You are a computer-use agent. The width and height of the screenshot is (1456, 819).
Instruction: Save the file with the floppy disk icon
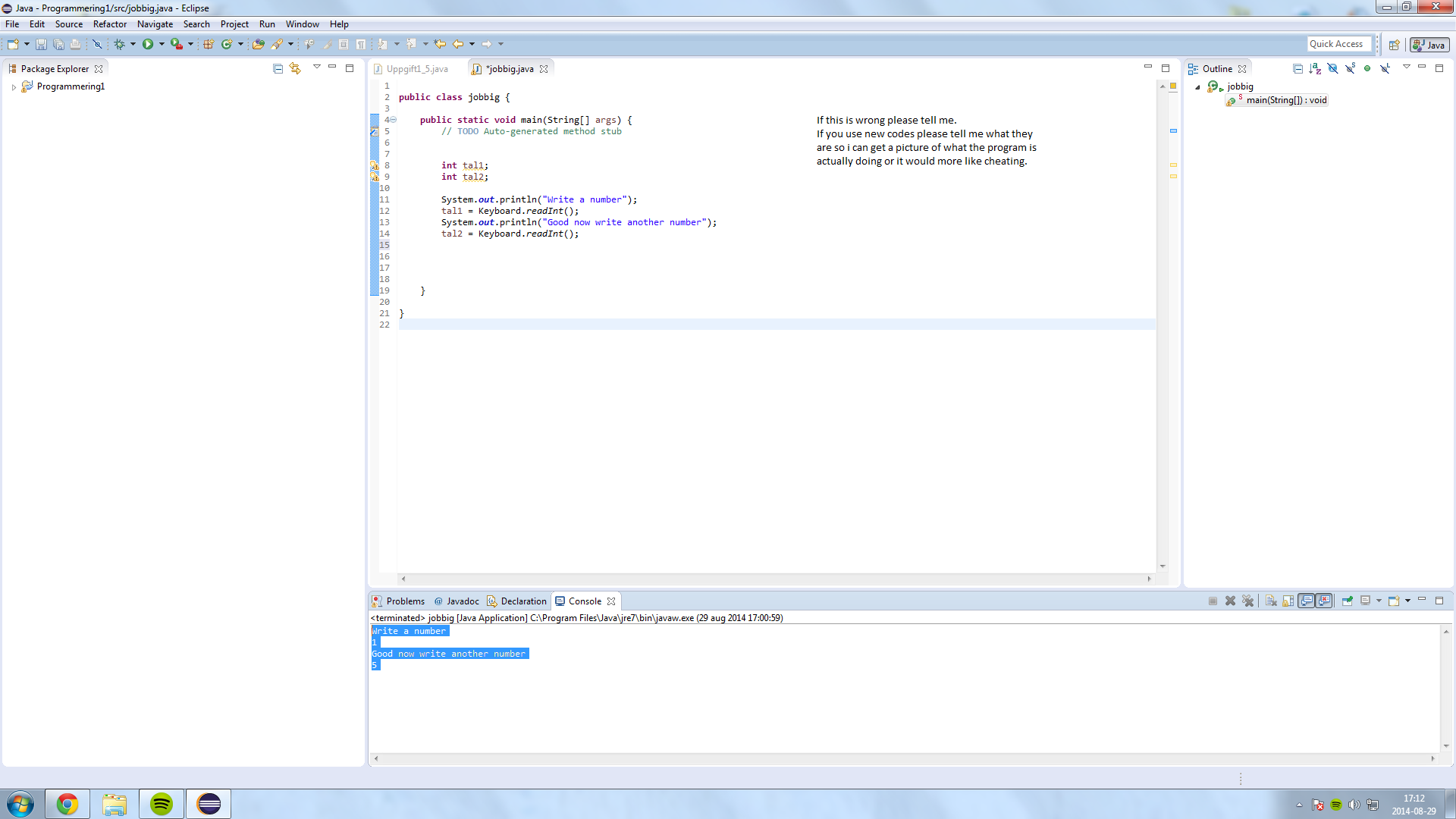41,45
